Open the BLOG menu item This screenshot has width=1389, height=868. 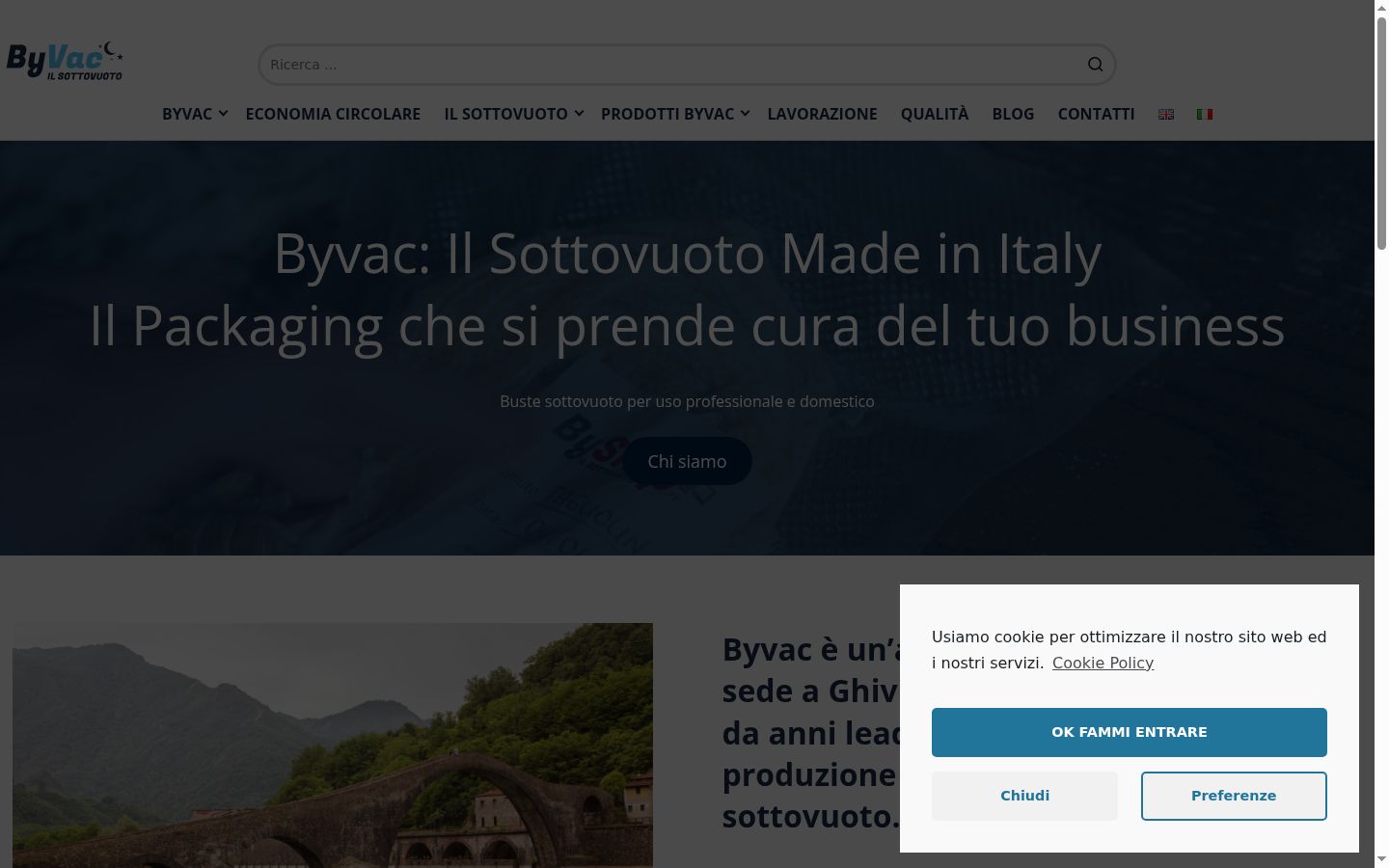(1013, 114)
